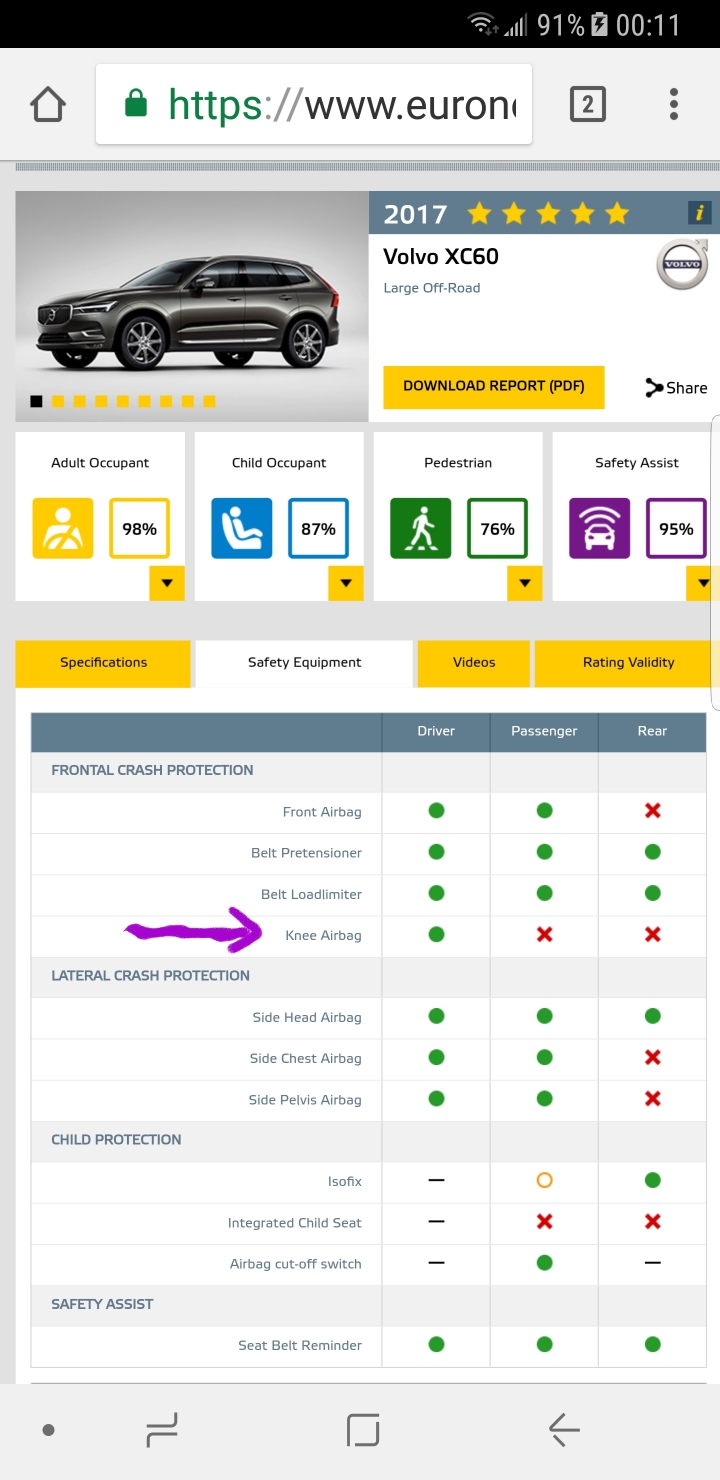Click the 76% Pedestrian score
This screenshot has width=720, height=1480.
tap(497, 528)
